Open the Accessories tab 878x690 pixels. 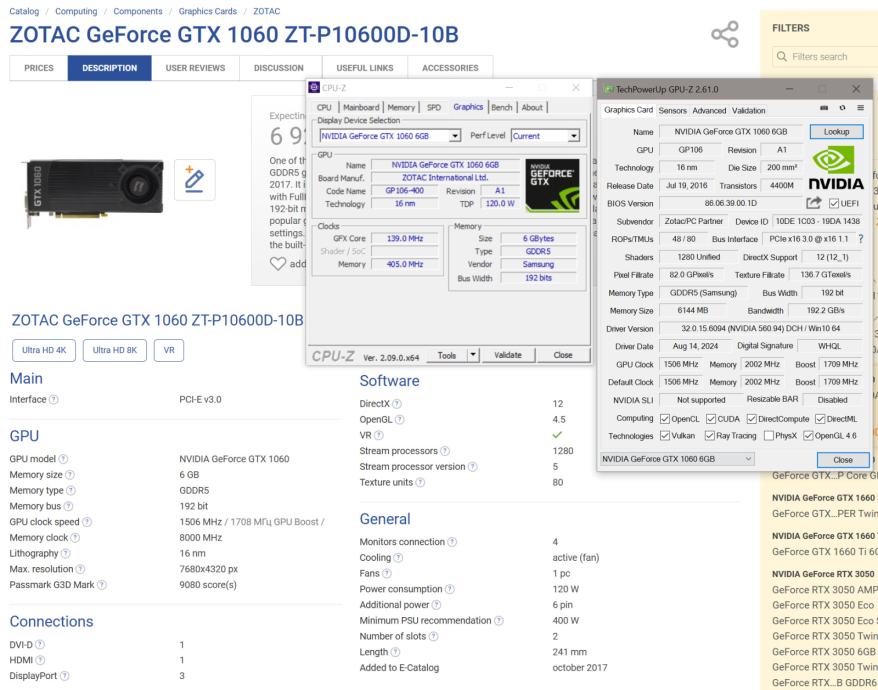point(450,68)
